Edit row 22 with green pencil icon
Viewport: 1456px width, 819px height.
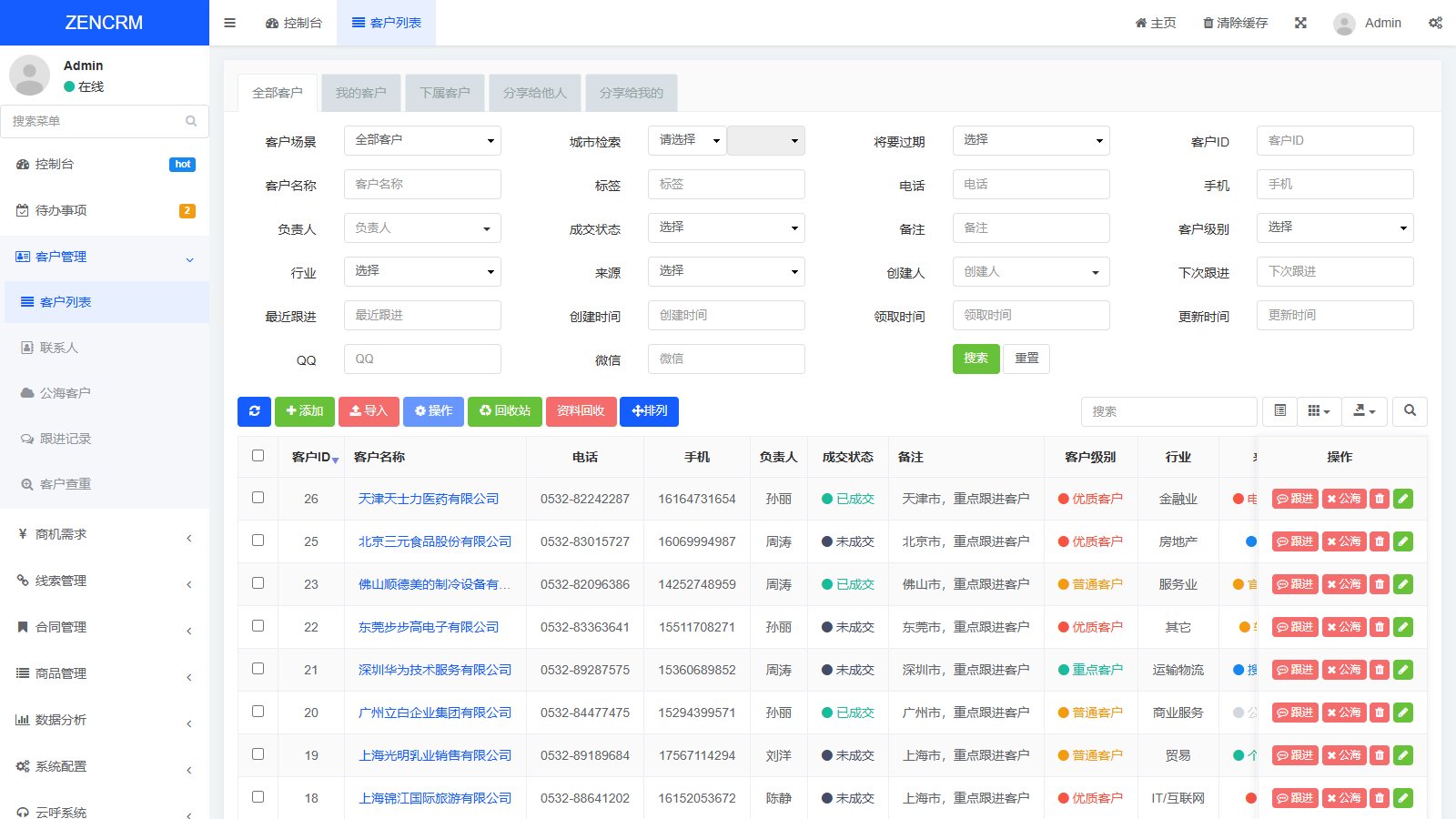point(1403,627)
